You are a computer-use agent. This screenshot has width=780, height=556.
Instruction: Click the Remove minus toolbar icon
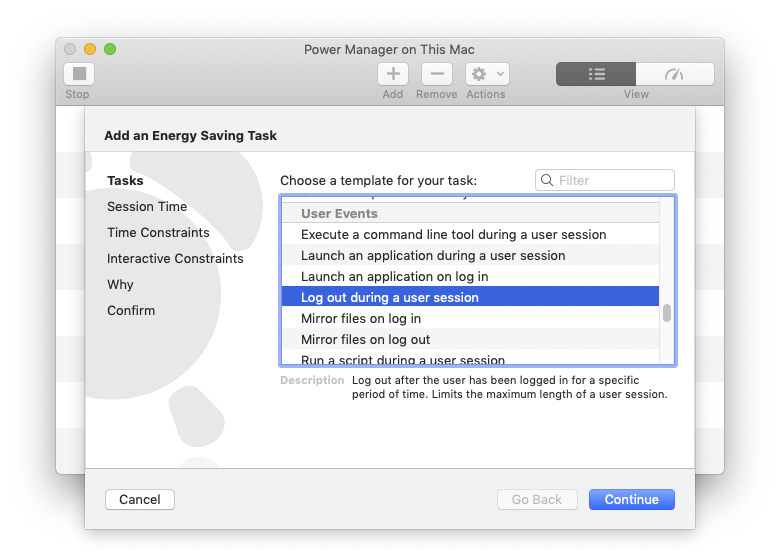437,74
